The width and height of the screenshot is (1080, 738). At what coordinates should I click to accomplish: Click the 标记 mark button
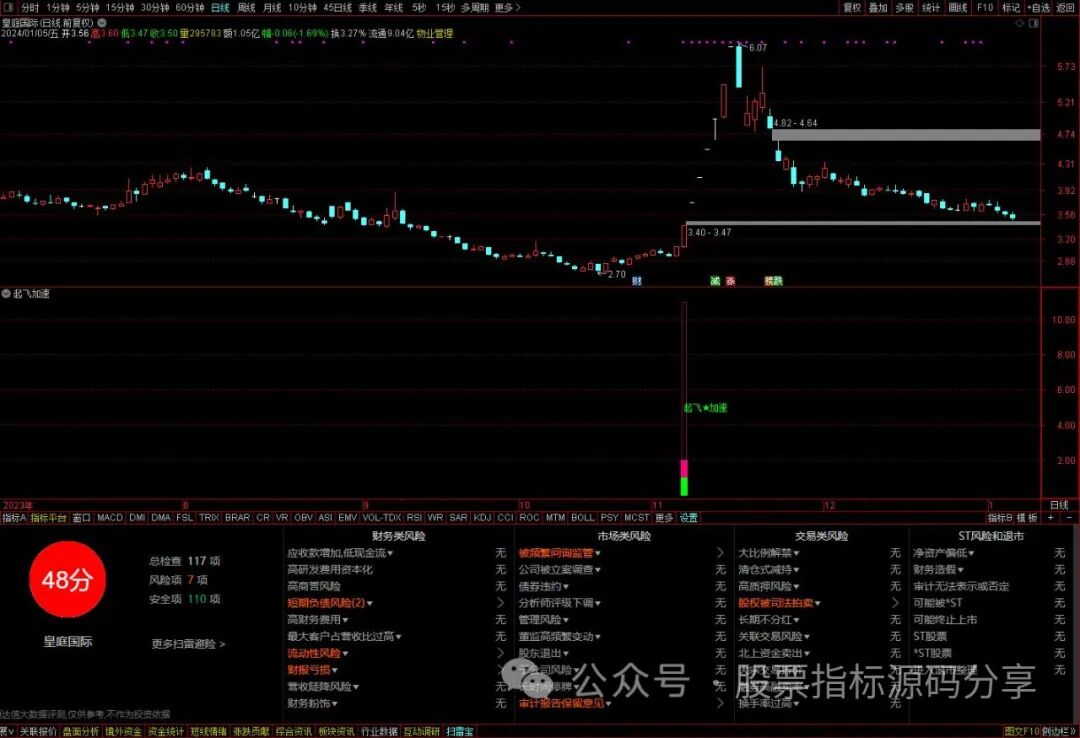[1010, 8]
